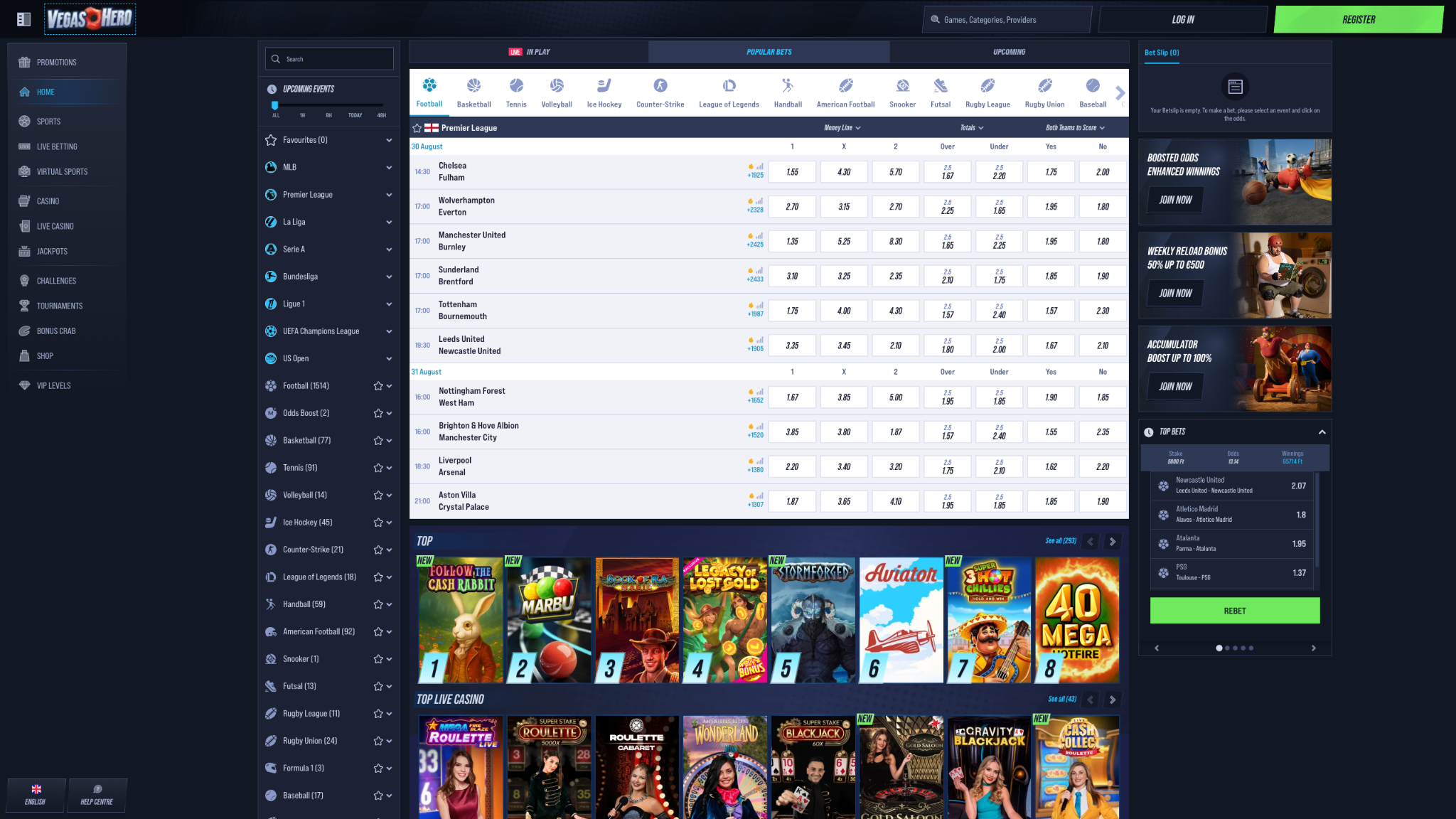Click the green Rebet button

(1235, 611)
